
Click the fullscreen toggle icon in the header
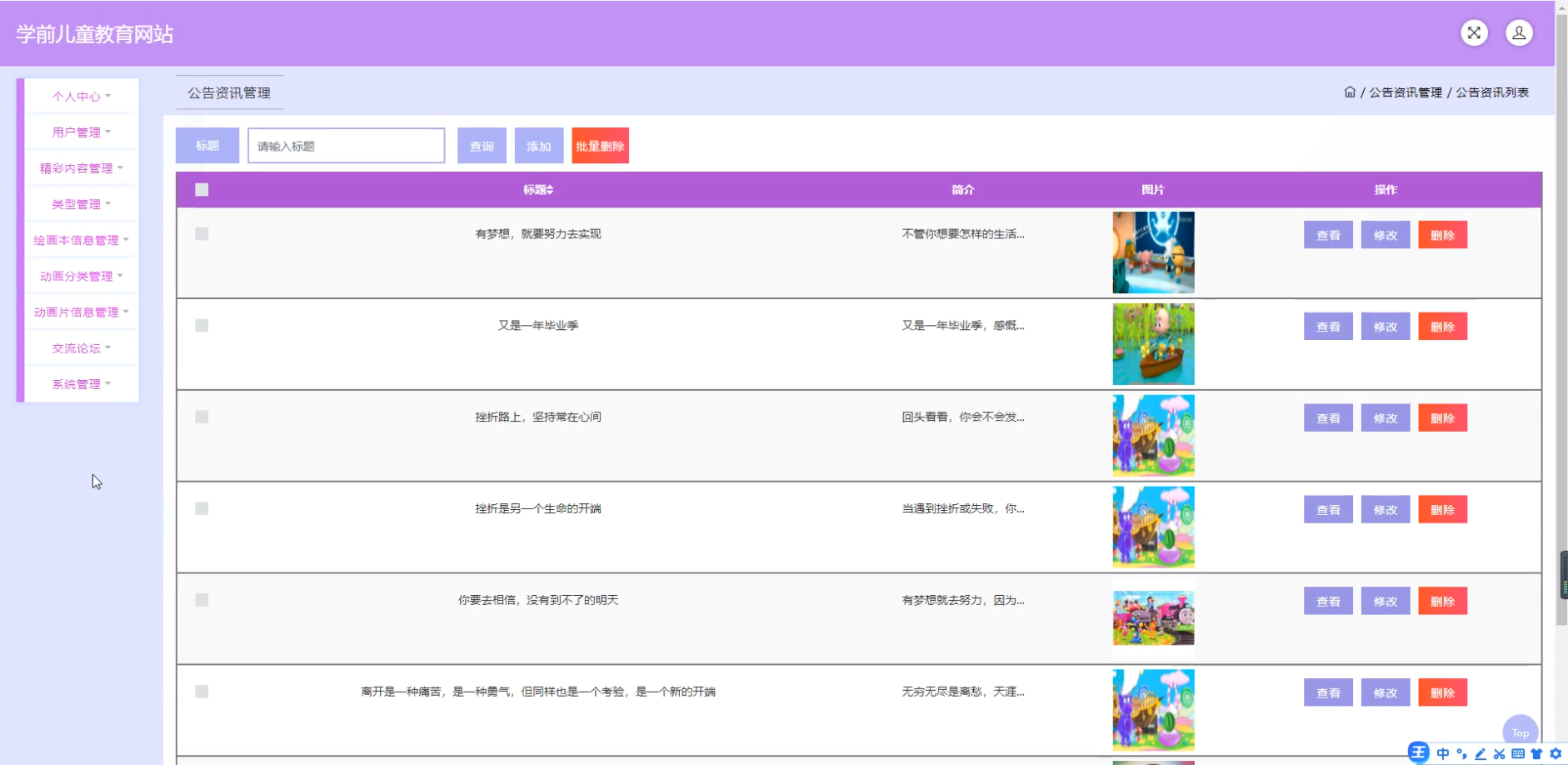tap(1474, 32)
